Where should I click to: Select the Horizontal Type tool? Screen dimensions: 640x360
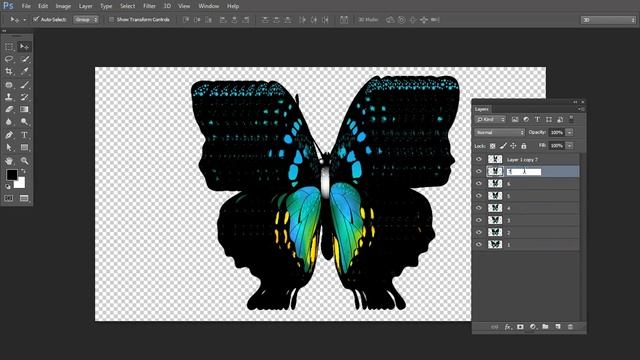click(x=24, y=135)
